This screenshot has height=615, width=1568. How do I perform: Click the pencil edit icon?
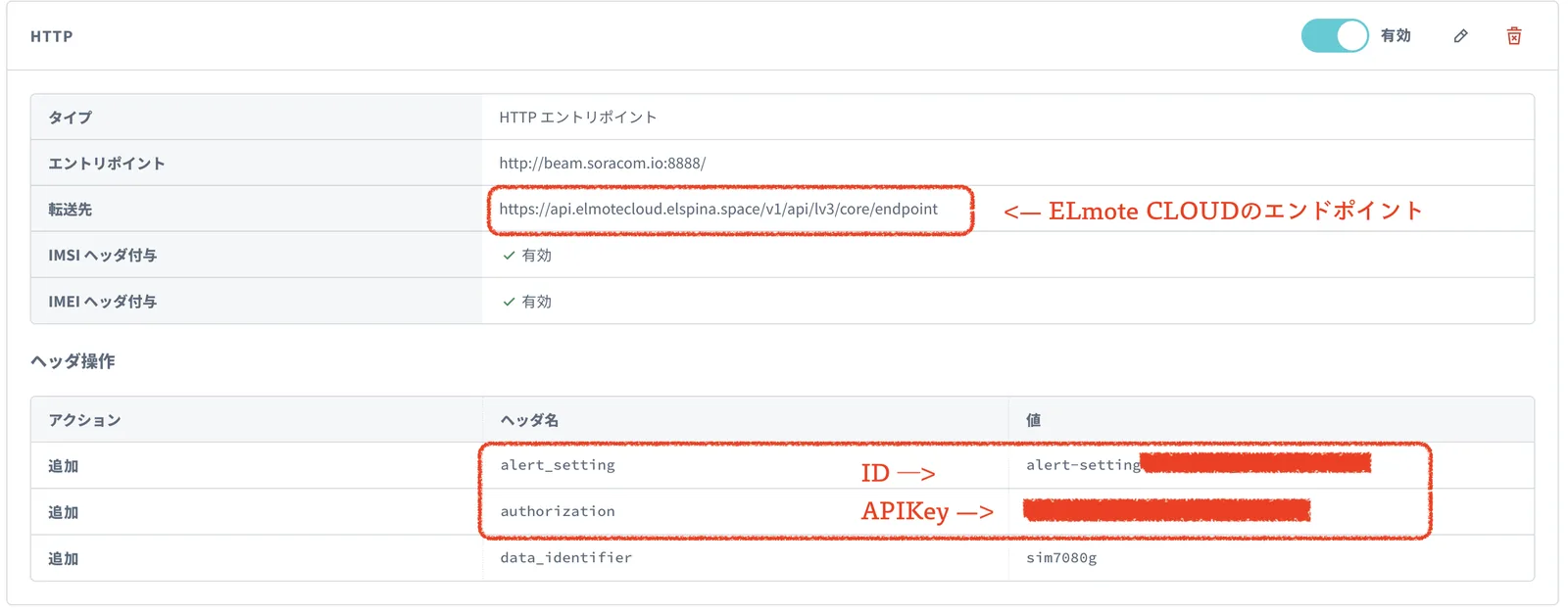click(1460, 36)
